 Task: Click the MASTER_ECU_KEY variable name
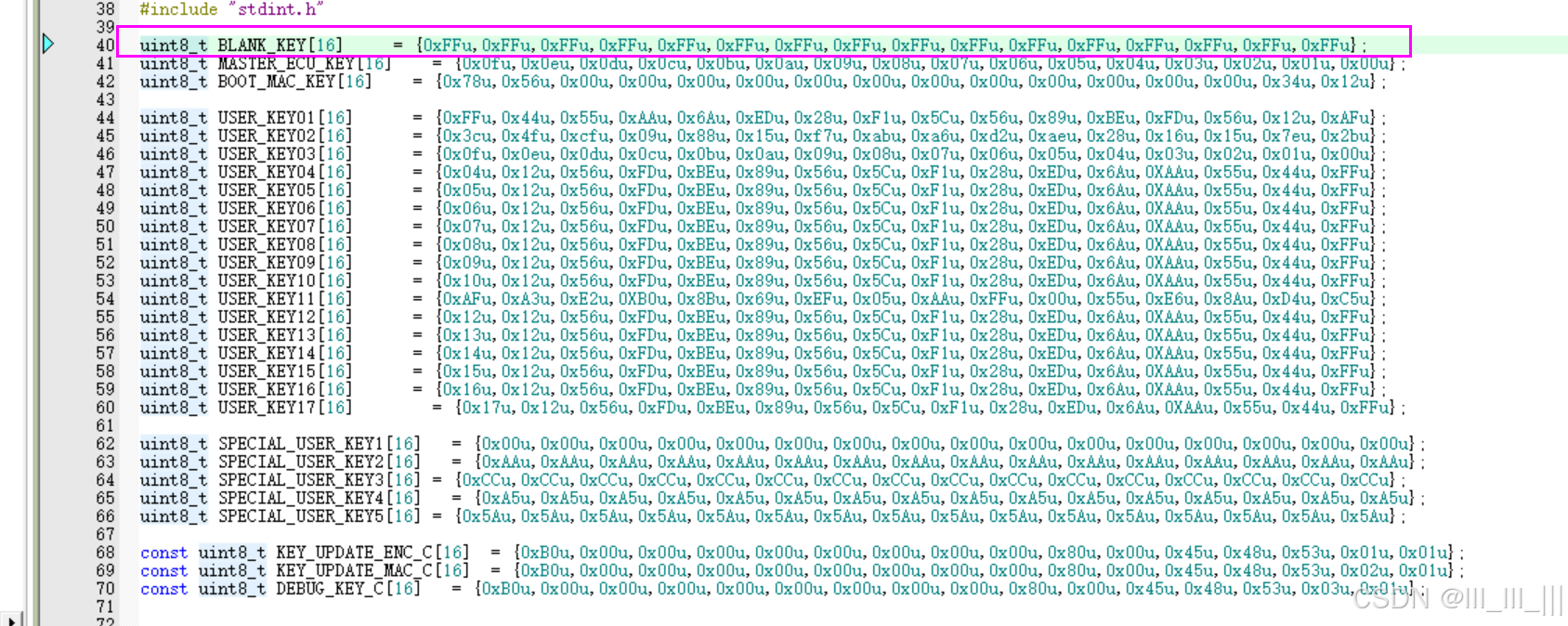pos(286,63)
